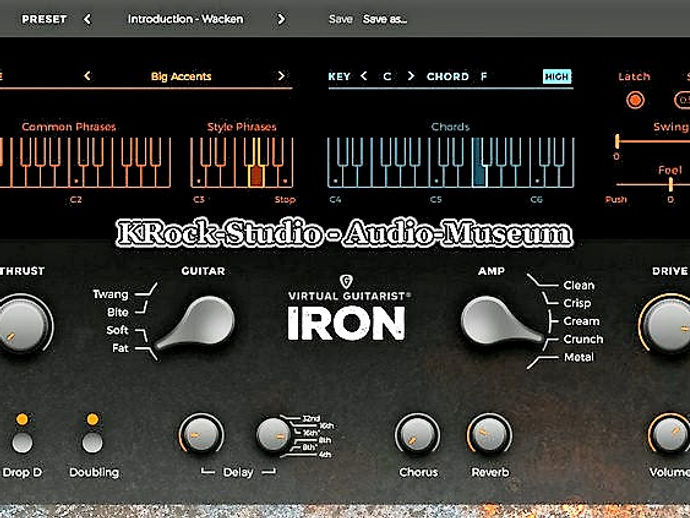The height and width of the screenshot is (518, 690).
Task: Click the Delay time division knob
Action: pyautogui.click(x=273, y=435)
